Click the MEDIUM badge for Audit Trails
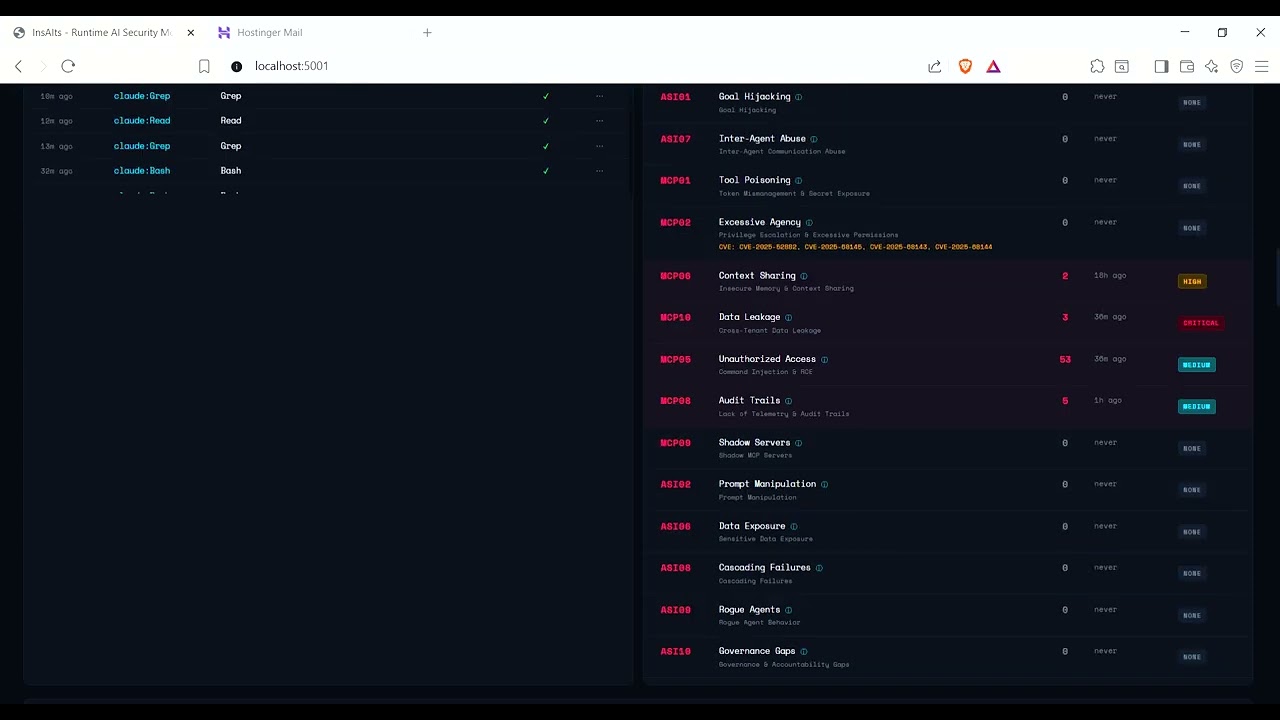This screenshot has height=720, width=1280. click(1197, 407)
